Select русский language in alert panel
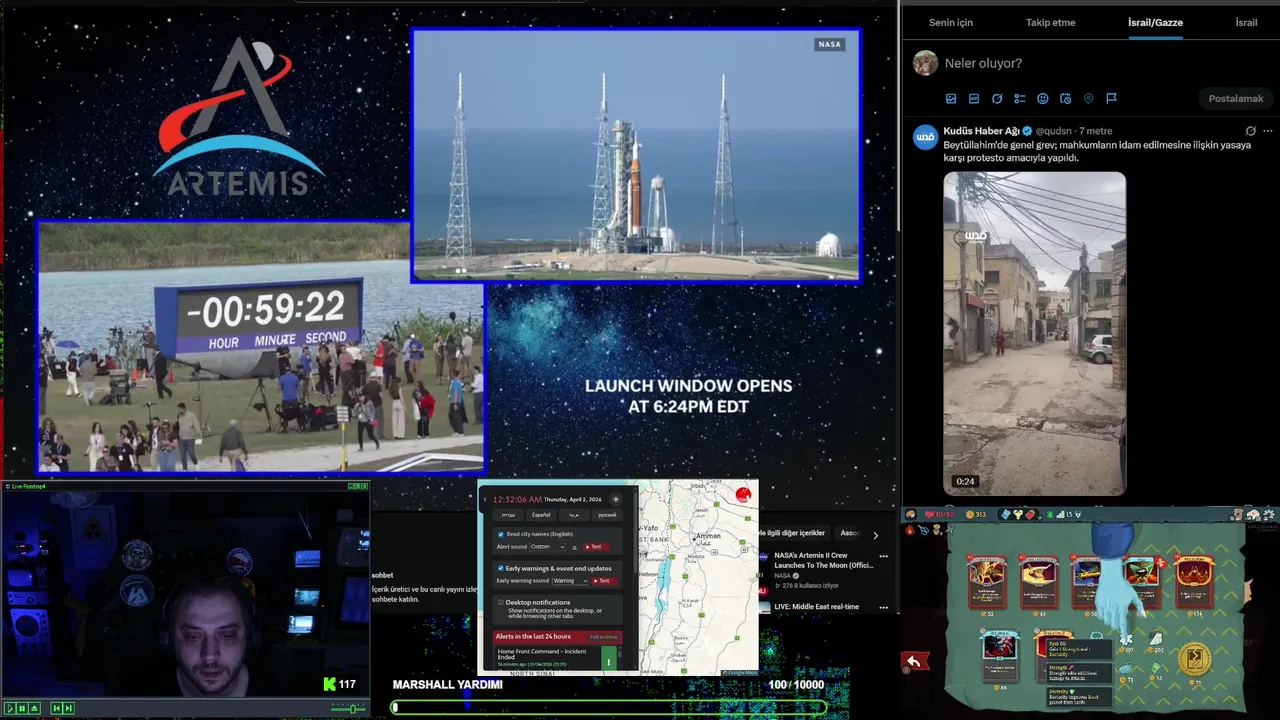The image size is (1280, 720). point(607,515)
